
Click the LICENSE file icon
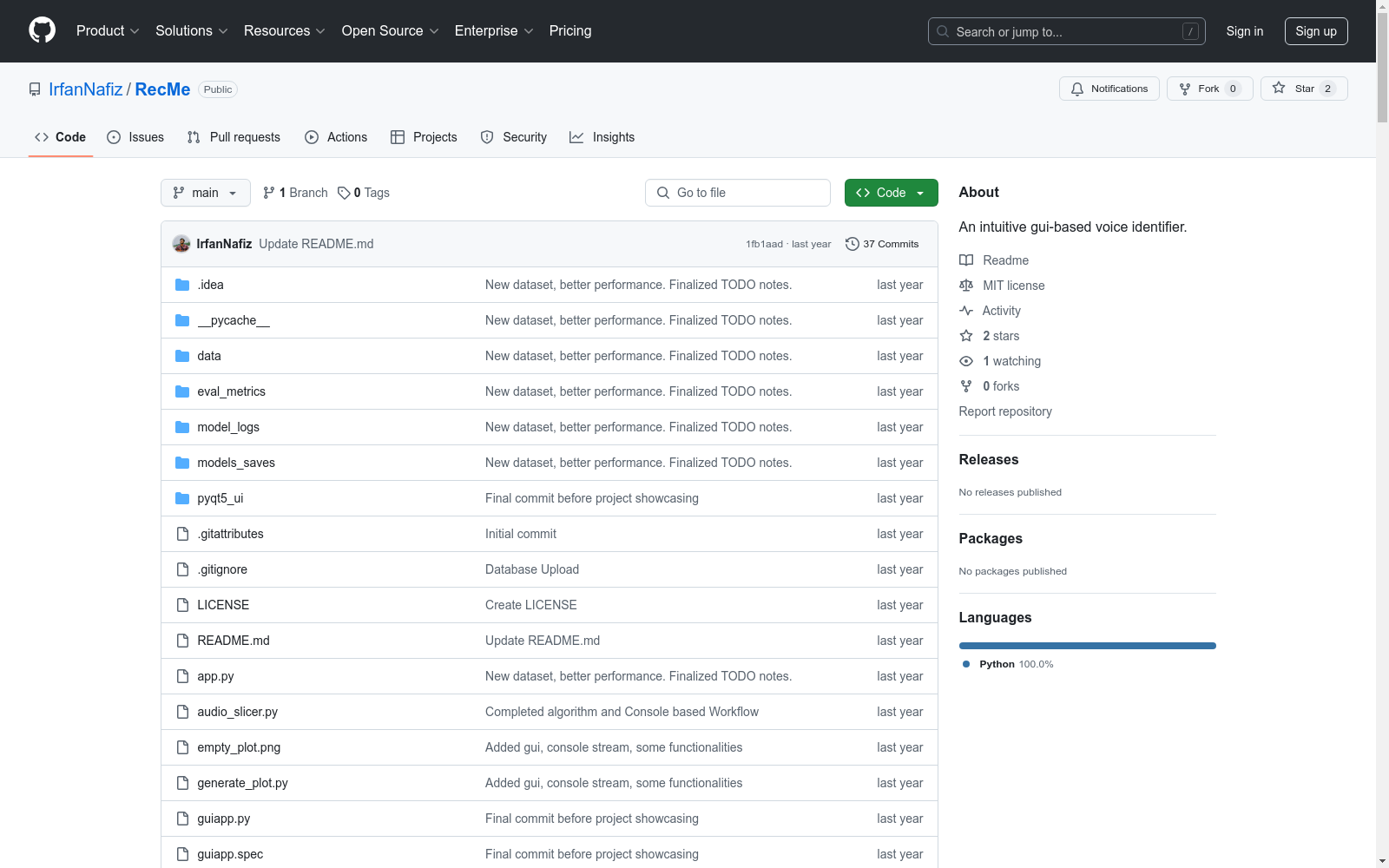(182, 605)
